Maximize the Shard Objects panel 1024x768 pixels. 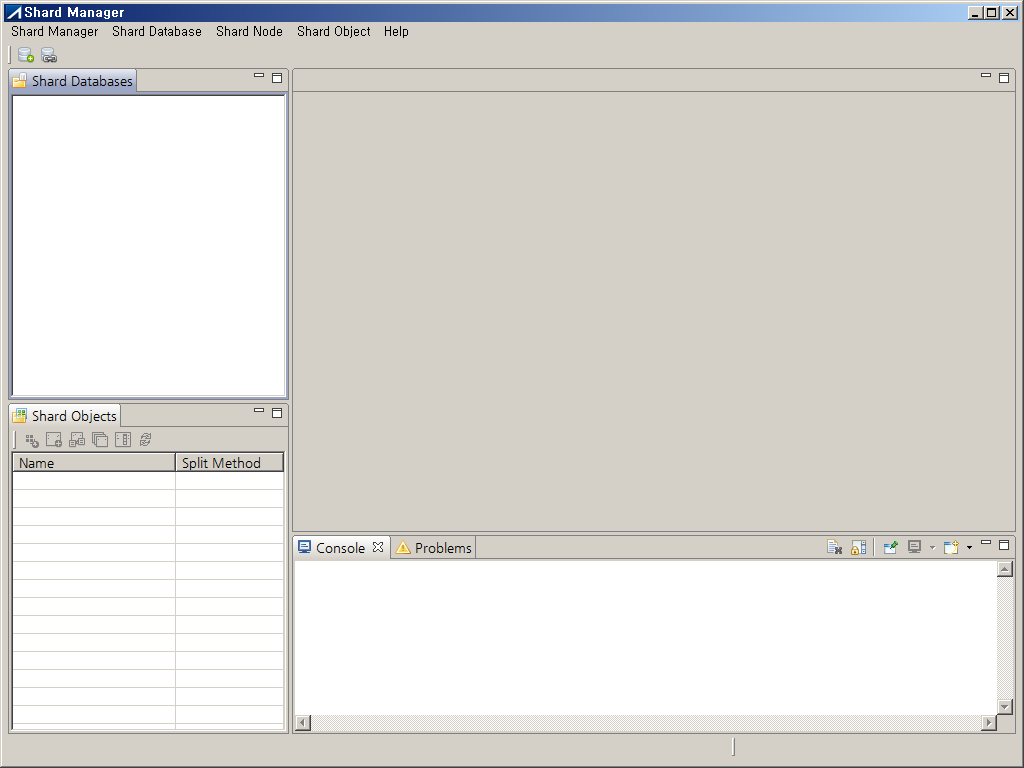[x=277, y=412]
